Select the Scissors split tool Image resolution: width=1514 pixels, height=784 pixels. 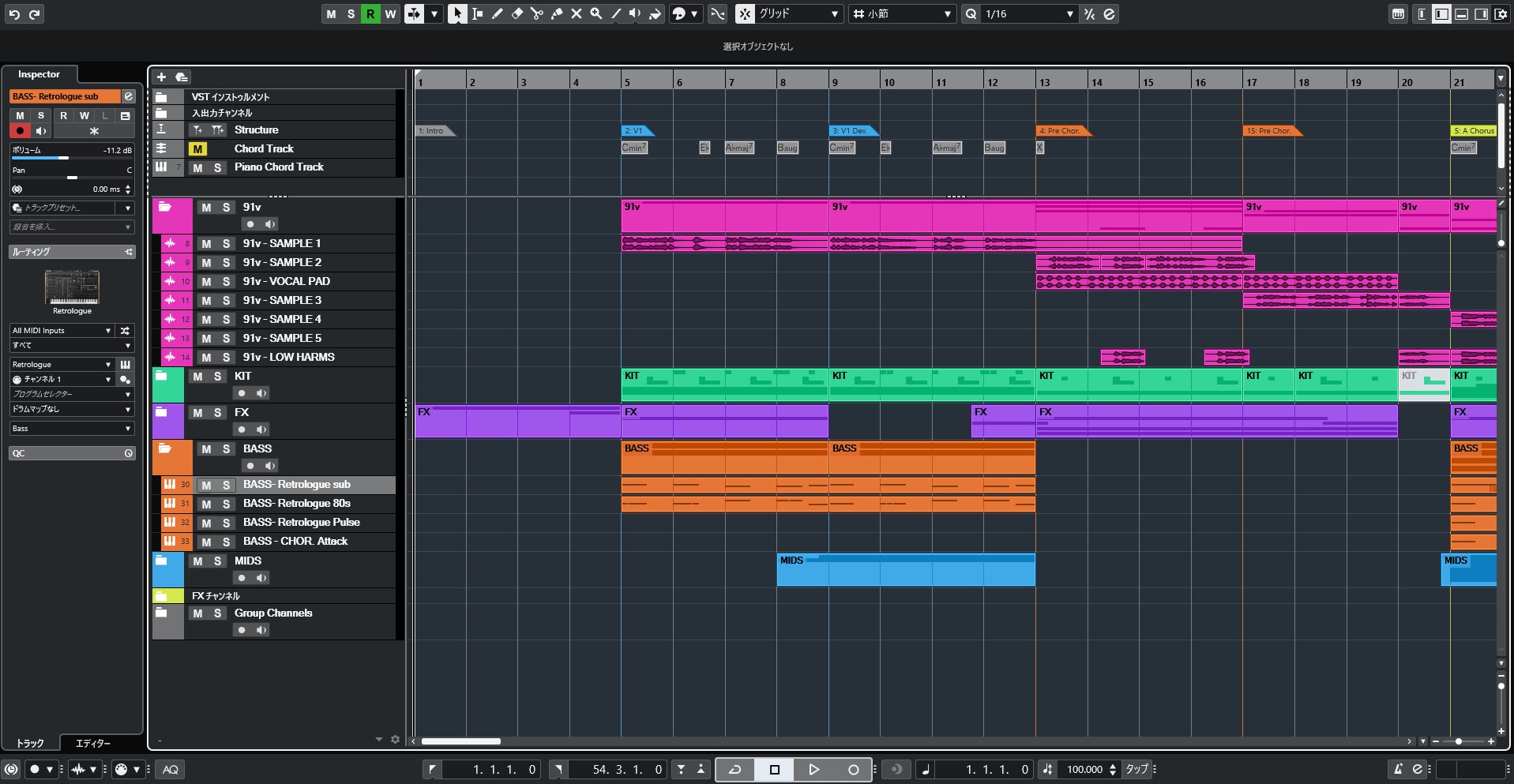coord(537,14)
